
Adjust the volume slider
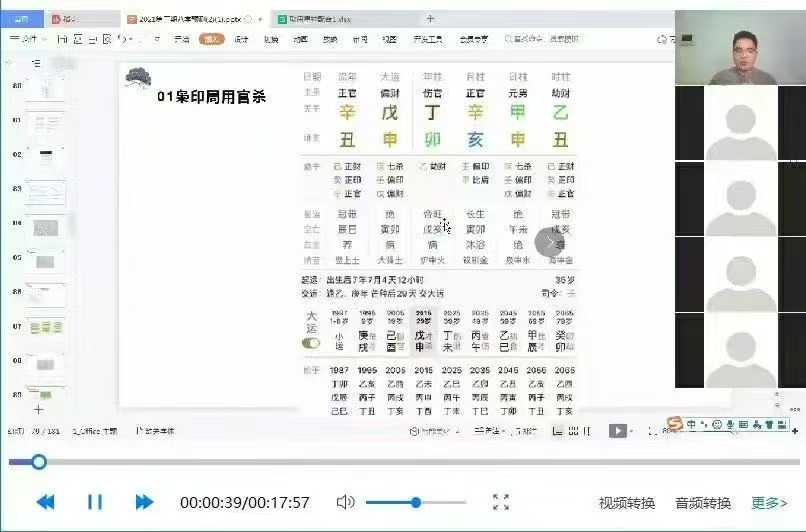pos(416,502)
